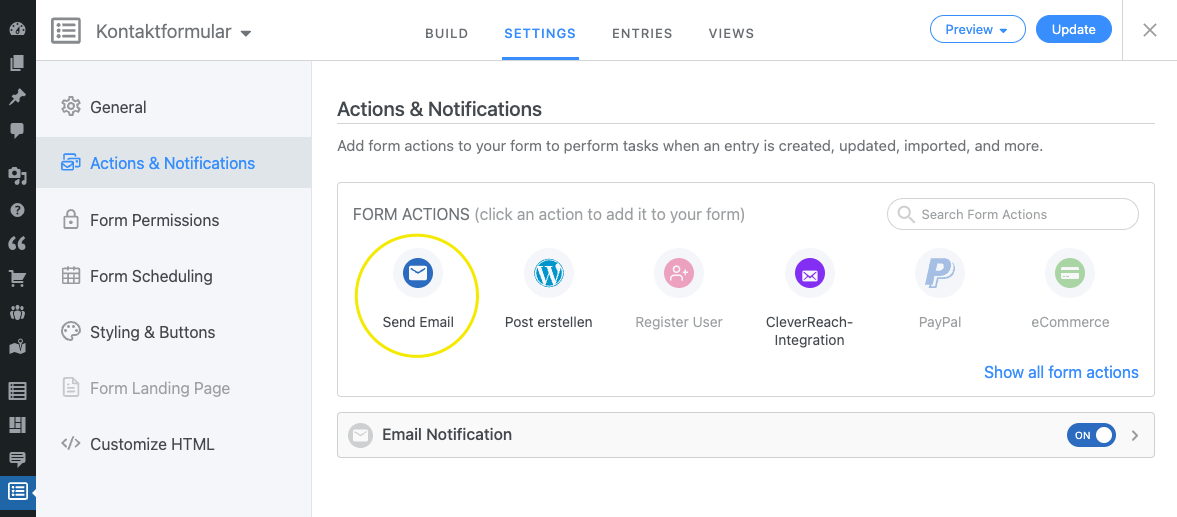This screenshot has width=1177, height=517.
Task: Click the Send Email action icon
Action: [418, 273]
